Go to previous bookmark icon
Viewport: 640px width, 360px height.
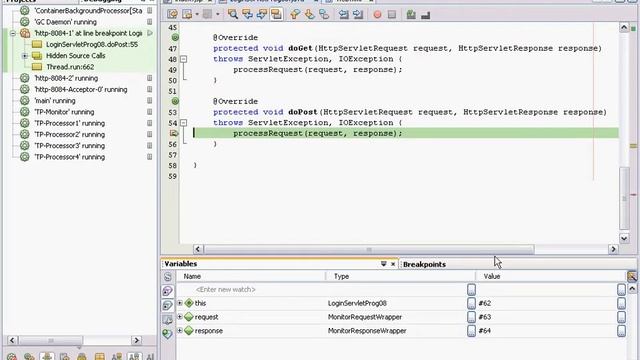click(295, 15)
